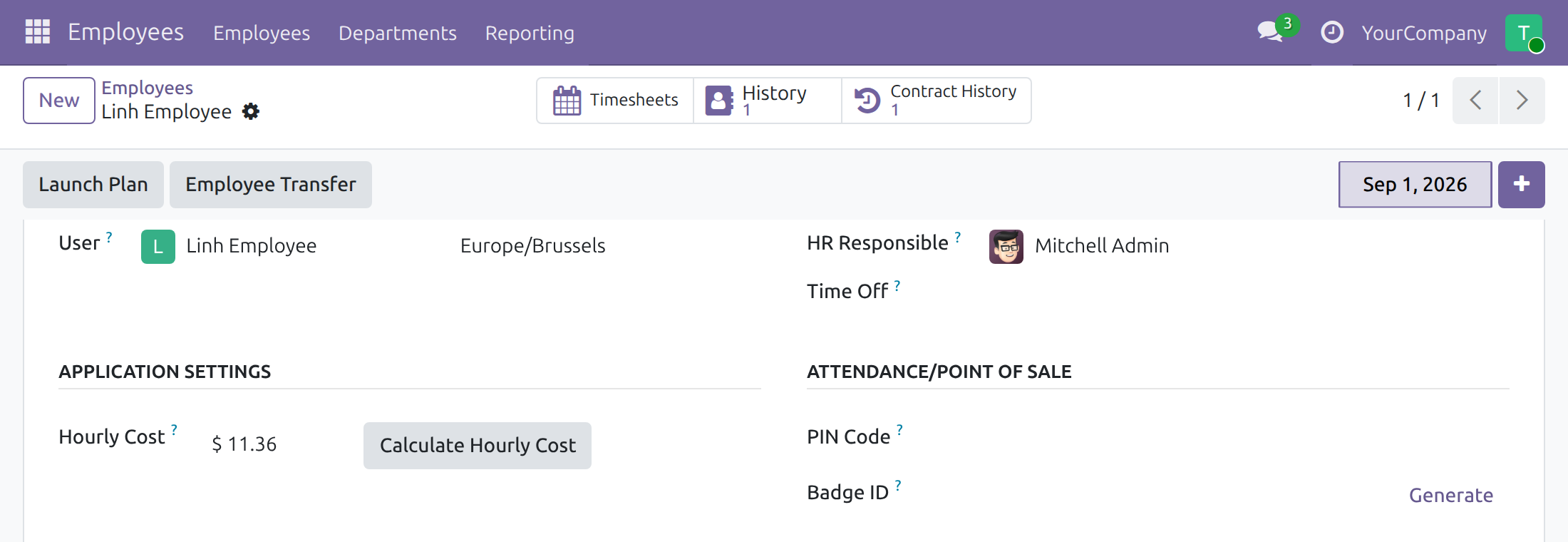This screenshot has width=1568, height=542.
Task: Open the apps grid menu icon
Action: pos(38,32)
